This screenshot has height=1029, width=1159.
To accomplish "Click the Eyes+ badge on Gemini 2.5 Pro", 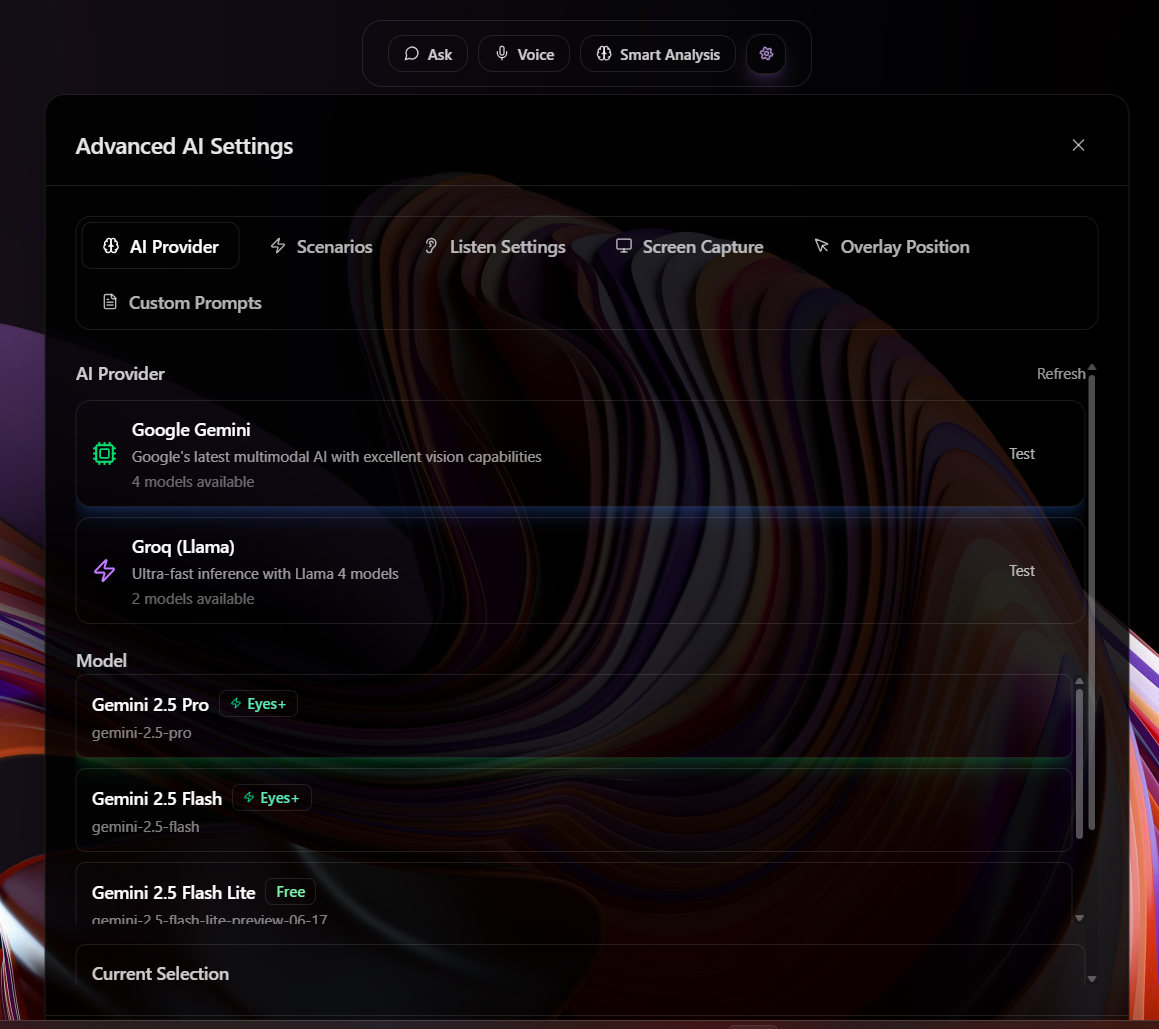I will pyautogui.click(x=258, y=704).
